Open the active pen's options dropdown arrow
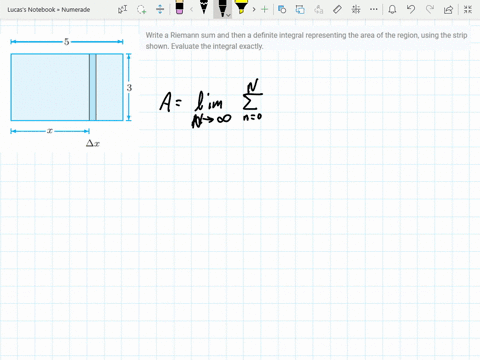This screenshot has height=360, width=480. coord(228,15)
